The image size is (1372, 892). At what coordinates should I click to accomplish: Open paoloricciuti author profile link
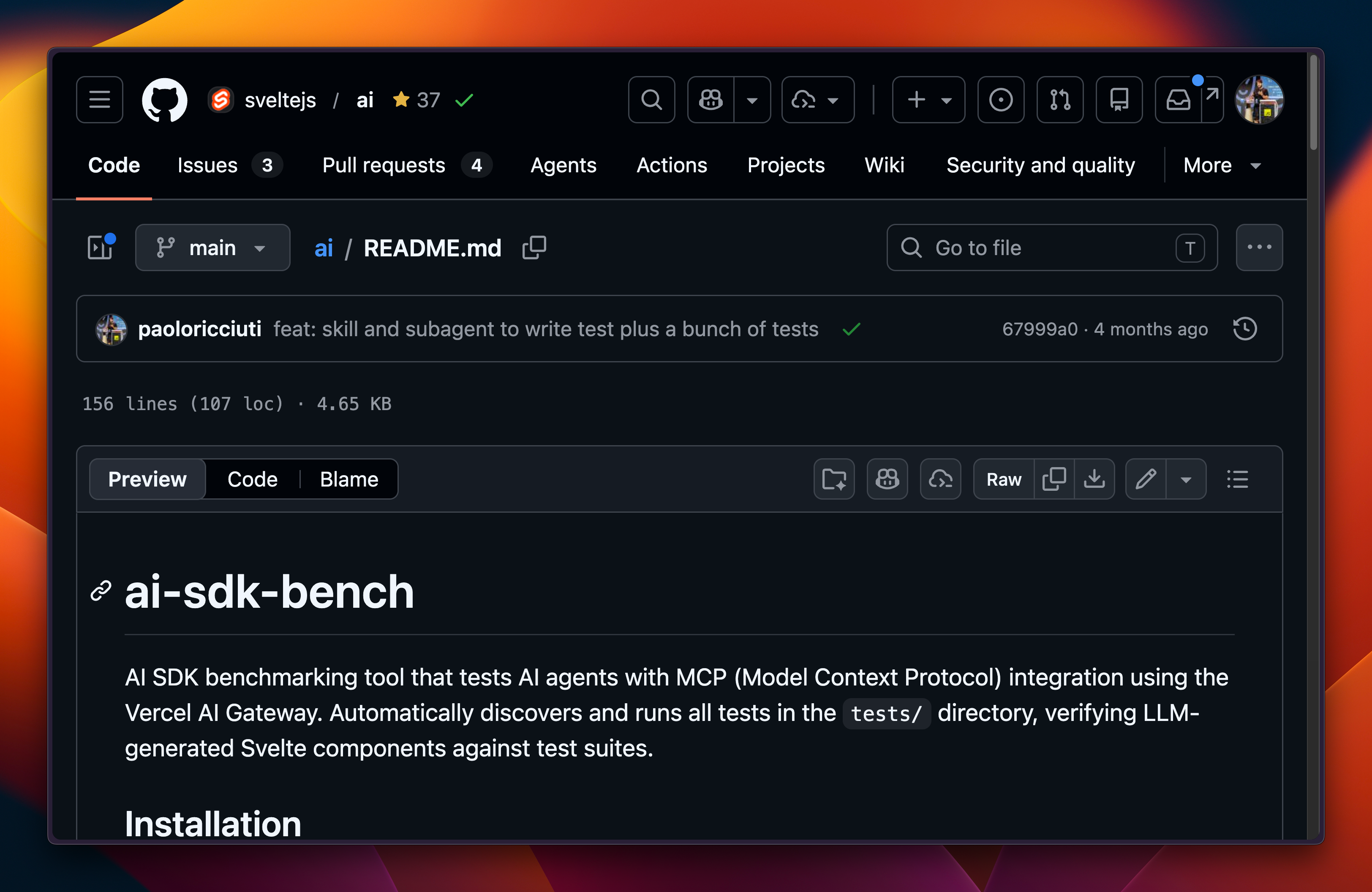pyautogui.click(x=199, y=329)
